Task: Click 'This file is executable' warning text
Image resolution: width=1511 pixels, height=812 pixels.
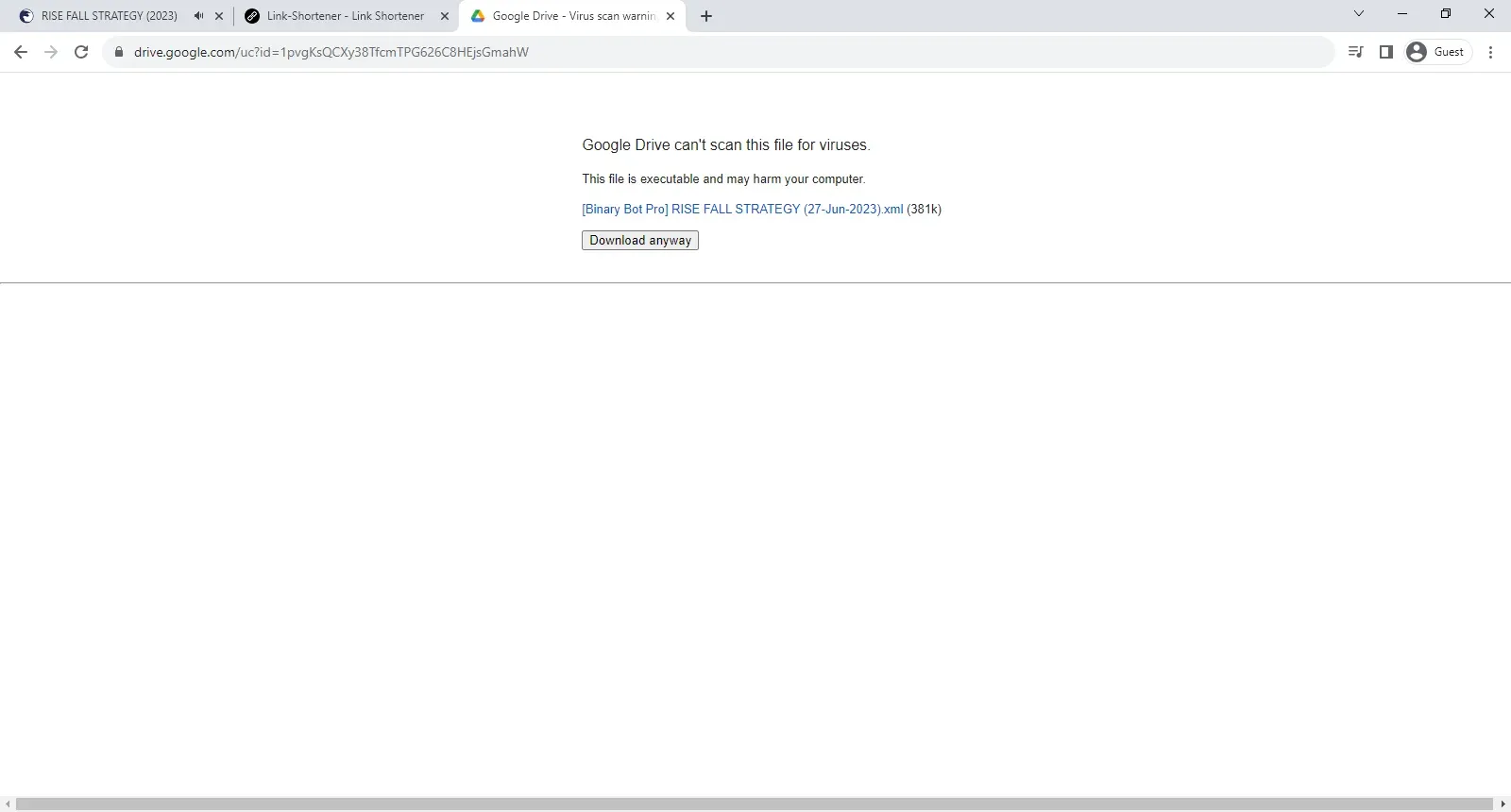Action: pyautogui.click(x=723, y=179)
